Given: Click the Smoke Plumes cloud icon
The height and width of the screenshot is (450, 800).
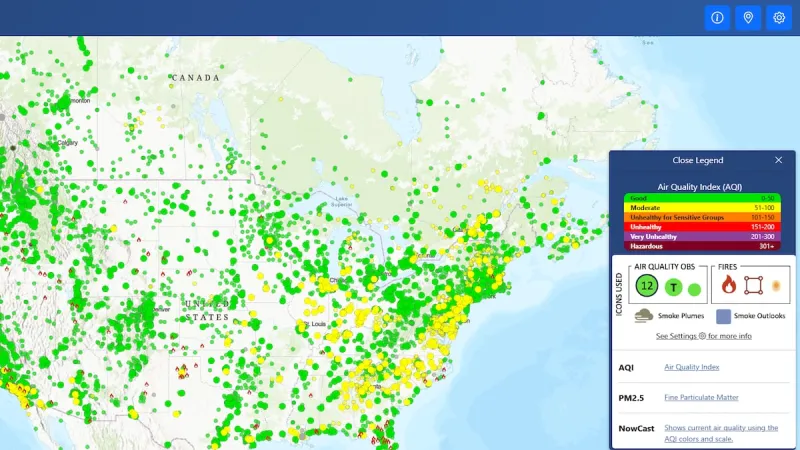Looking at the screenshot, I should [x=644, y=316].
